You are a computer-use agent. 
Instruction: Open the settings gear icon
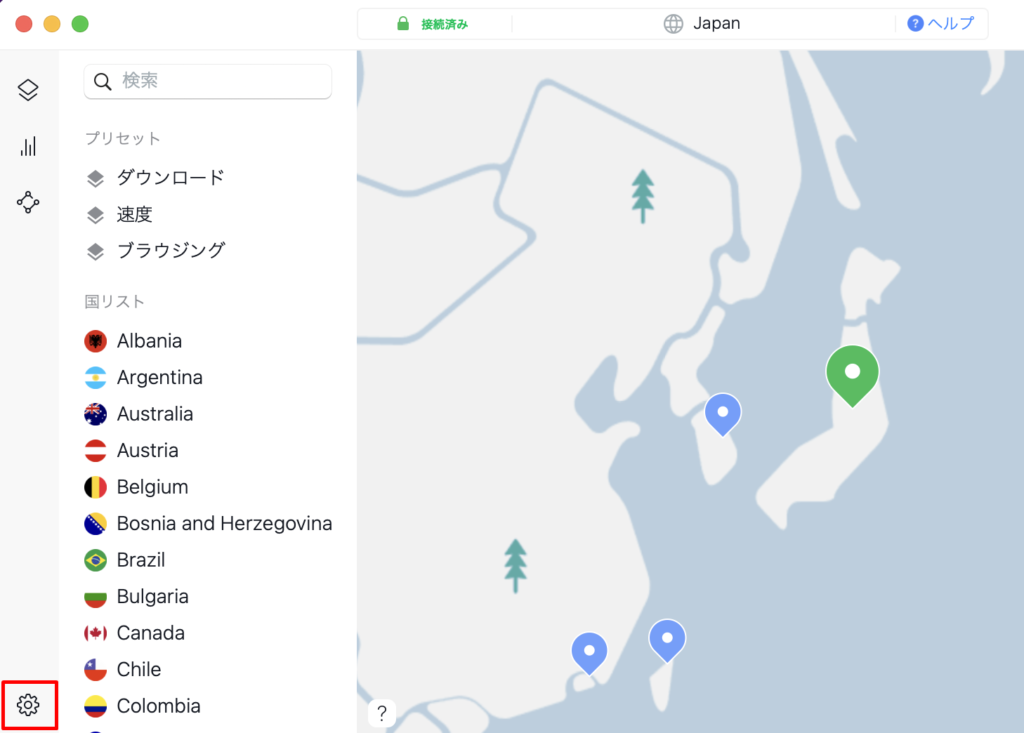point(28,705)
